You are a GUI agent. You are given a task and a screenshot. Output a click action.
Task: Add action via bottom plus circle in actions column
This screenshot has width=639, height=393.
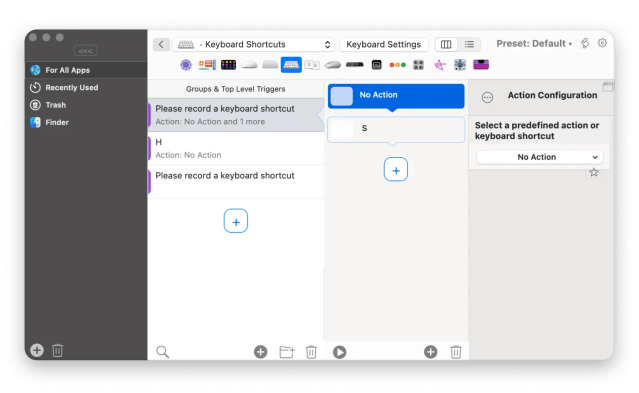[x=430, y=352]
